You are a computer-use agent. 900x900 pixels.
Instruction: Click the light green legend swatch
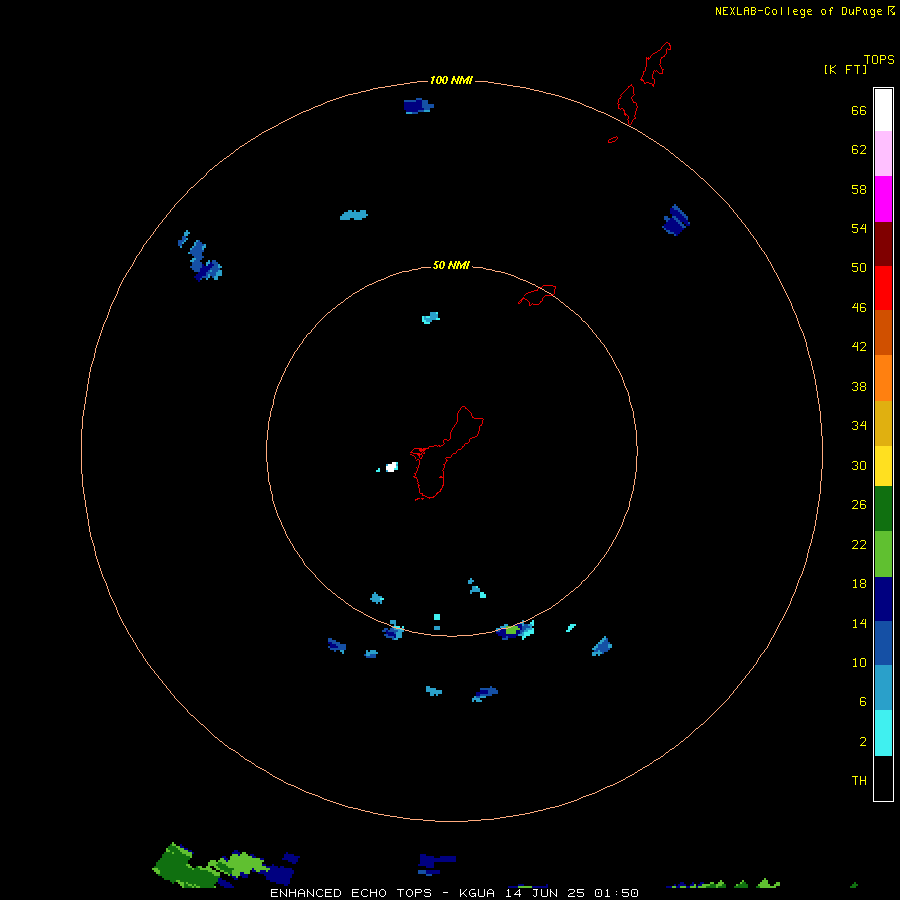click(x=883, y=554)
